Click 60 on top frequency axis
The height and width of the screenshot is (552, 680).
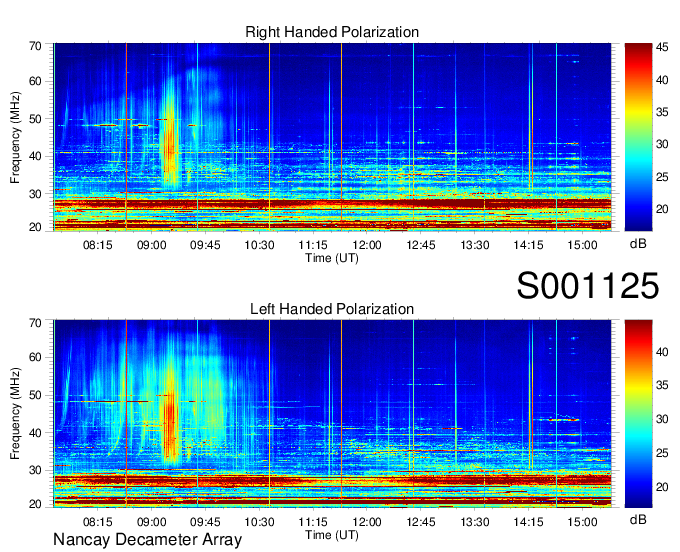tap(35, 82)
